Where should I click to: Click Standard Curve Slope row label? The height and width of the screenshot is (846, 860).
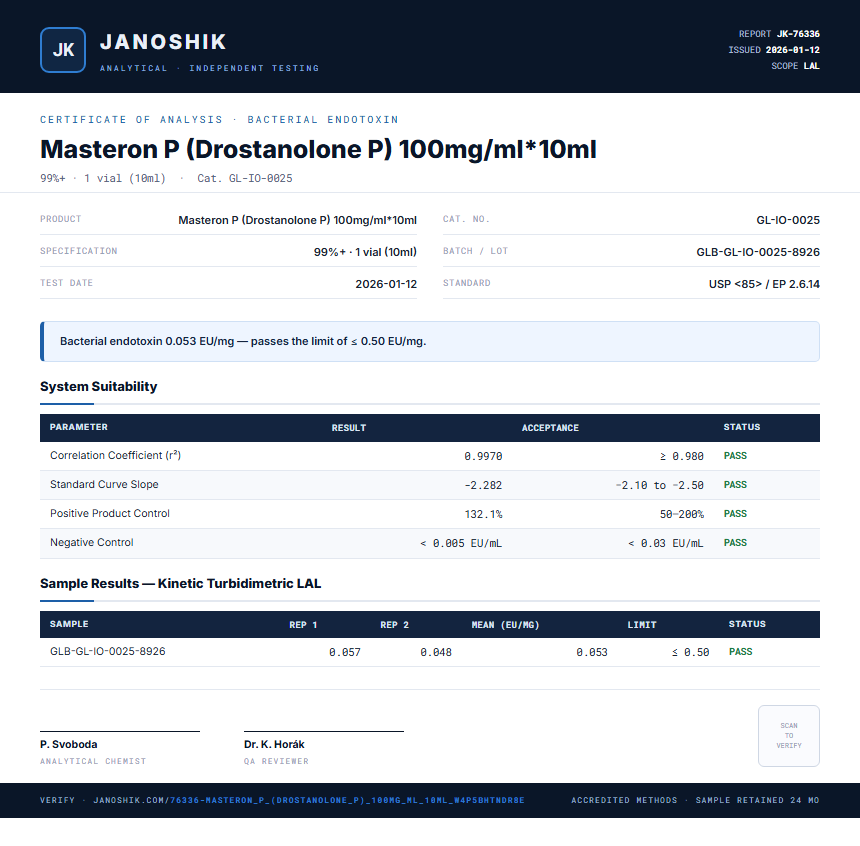104,484
